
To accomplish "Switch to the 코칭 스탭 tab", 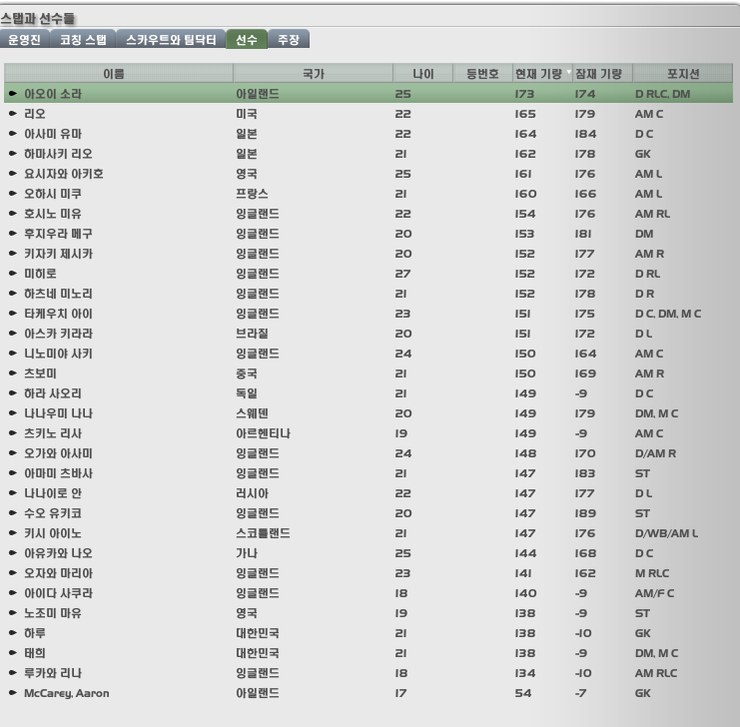I will 82,40.
